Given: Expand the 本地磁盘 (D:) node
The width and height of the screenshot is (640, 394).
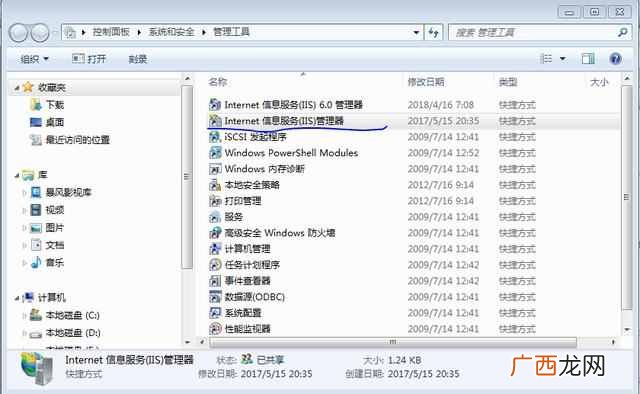Looking at the screenshot, I should [24, 333].
